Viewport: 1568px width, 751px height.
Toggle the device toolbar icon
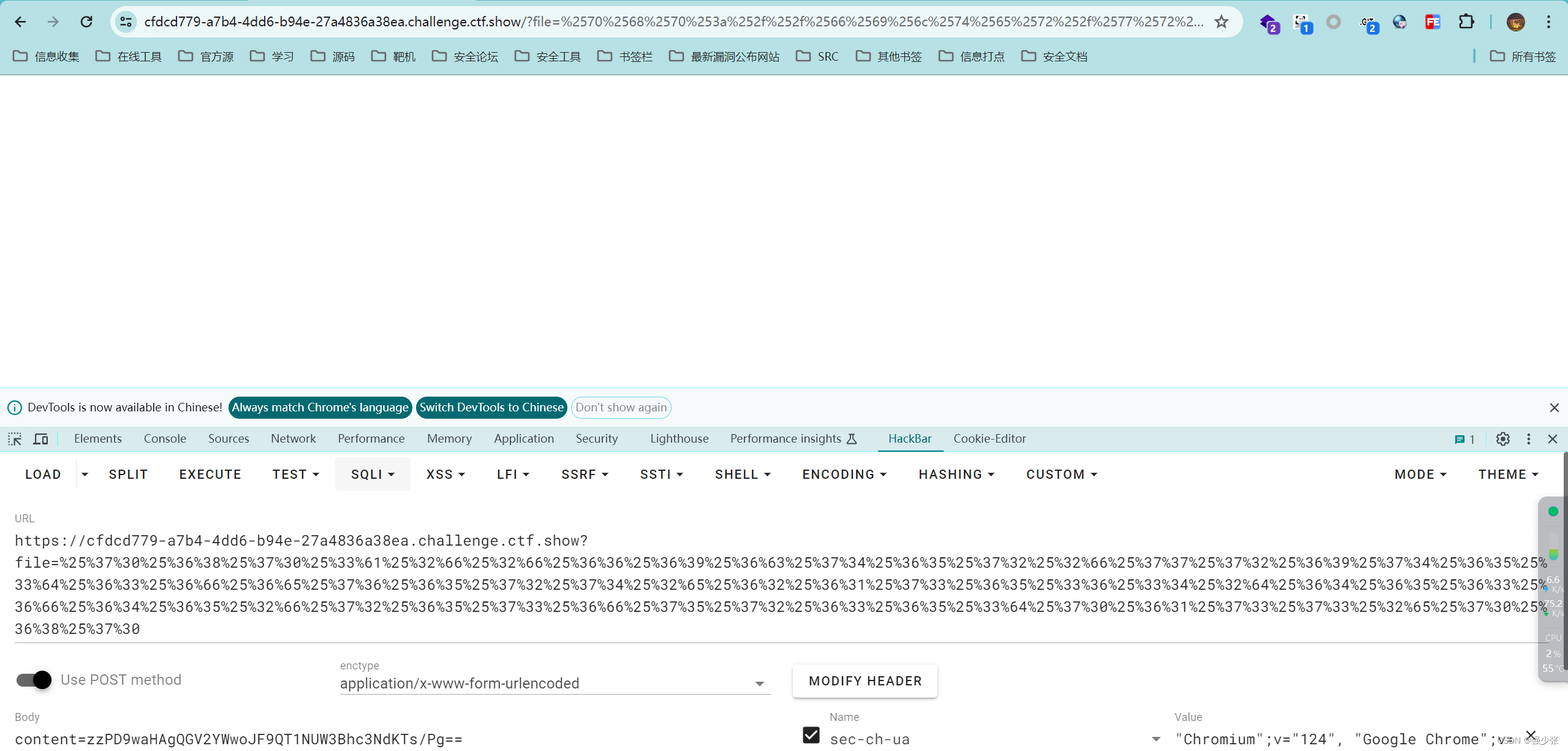(40, 439)
